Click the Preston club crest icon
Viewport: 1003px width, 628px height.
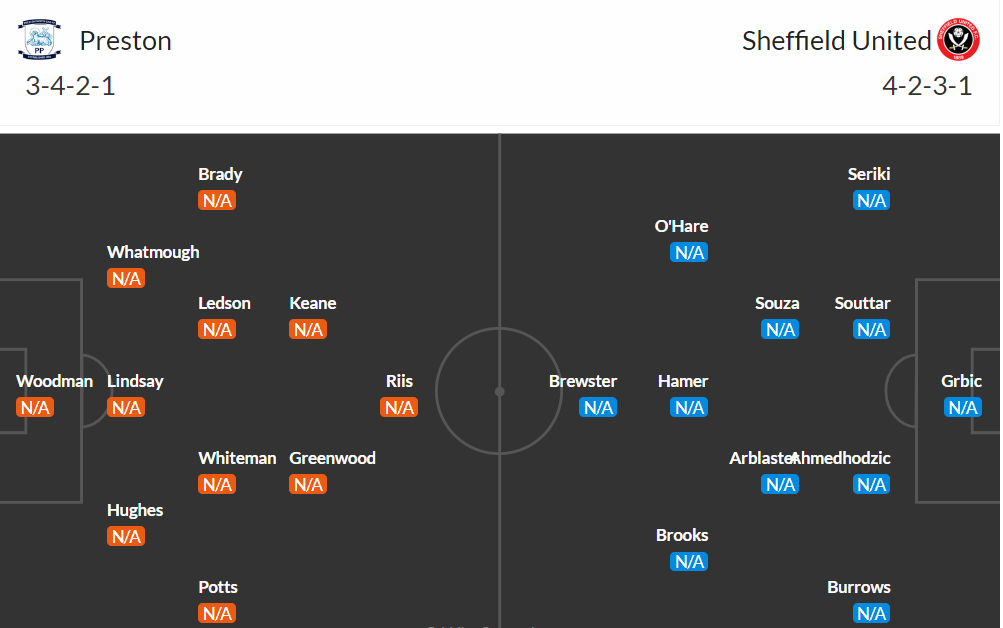[x=39, y=40]
